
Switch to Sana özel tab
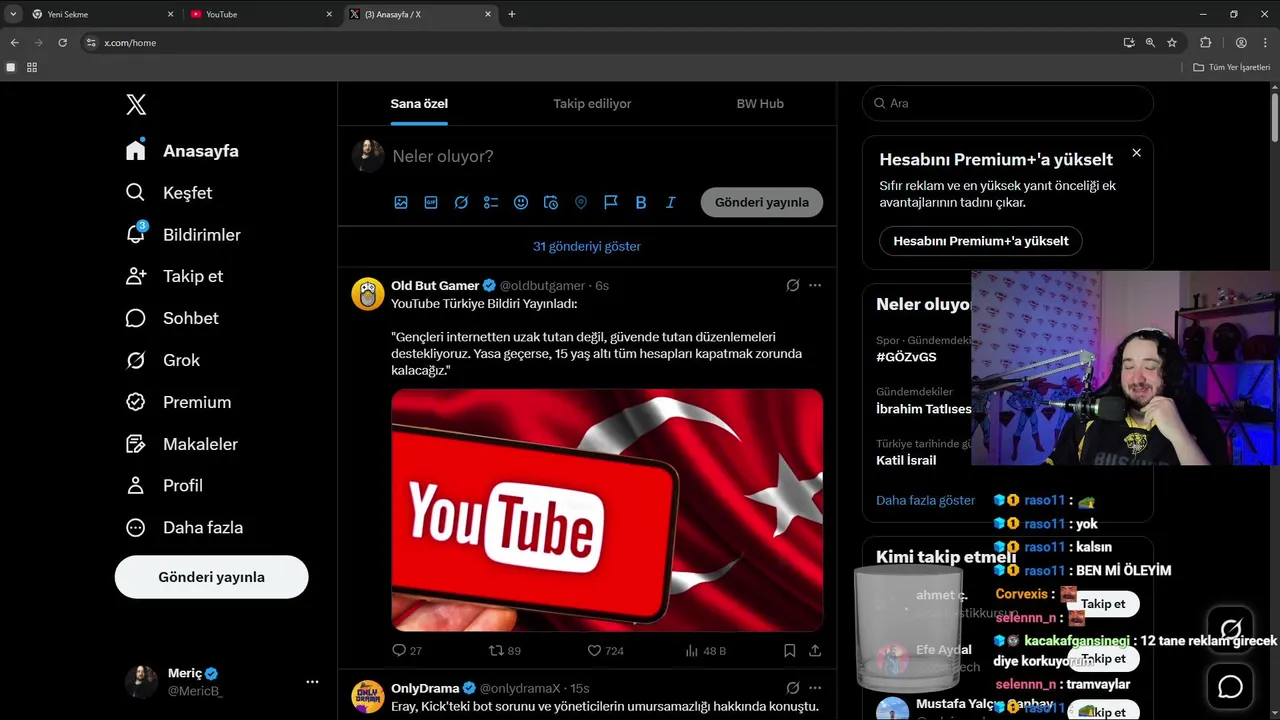click(x=419, y=103)
